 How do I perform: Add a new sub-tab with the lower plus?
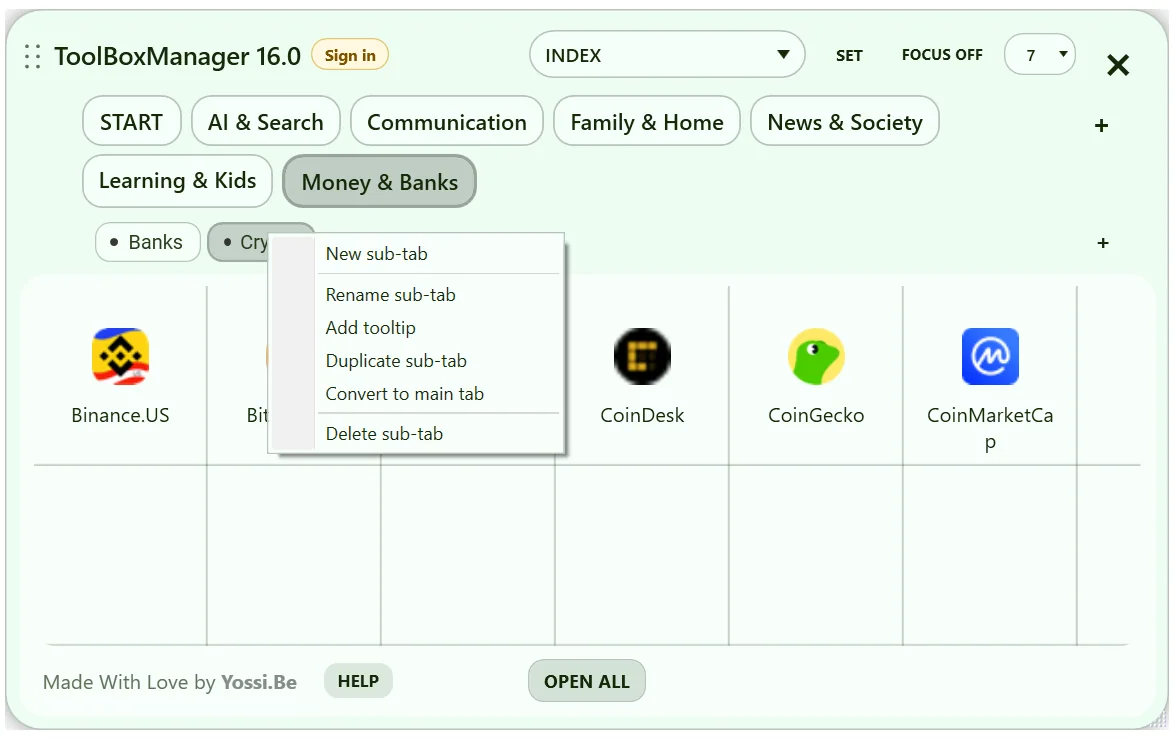1102,243
